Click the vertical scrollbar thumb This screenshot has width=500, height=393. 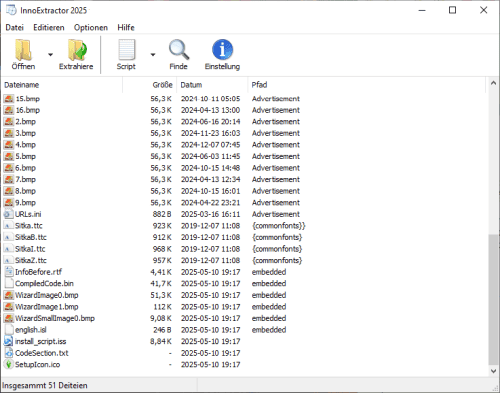point(493,299)
